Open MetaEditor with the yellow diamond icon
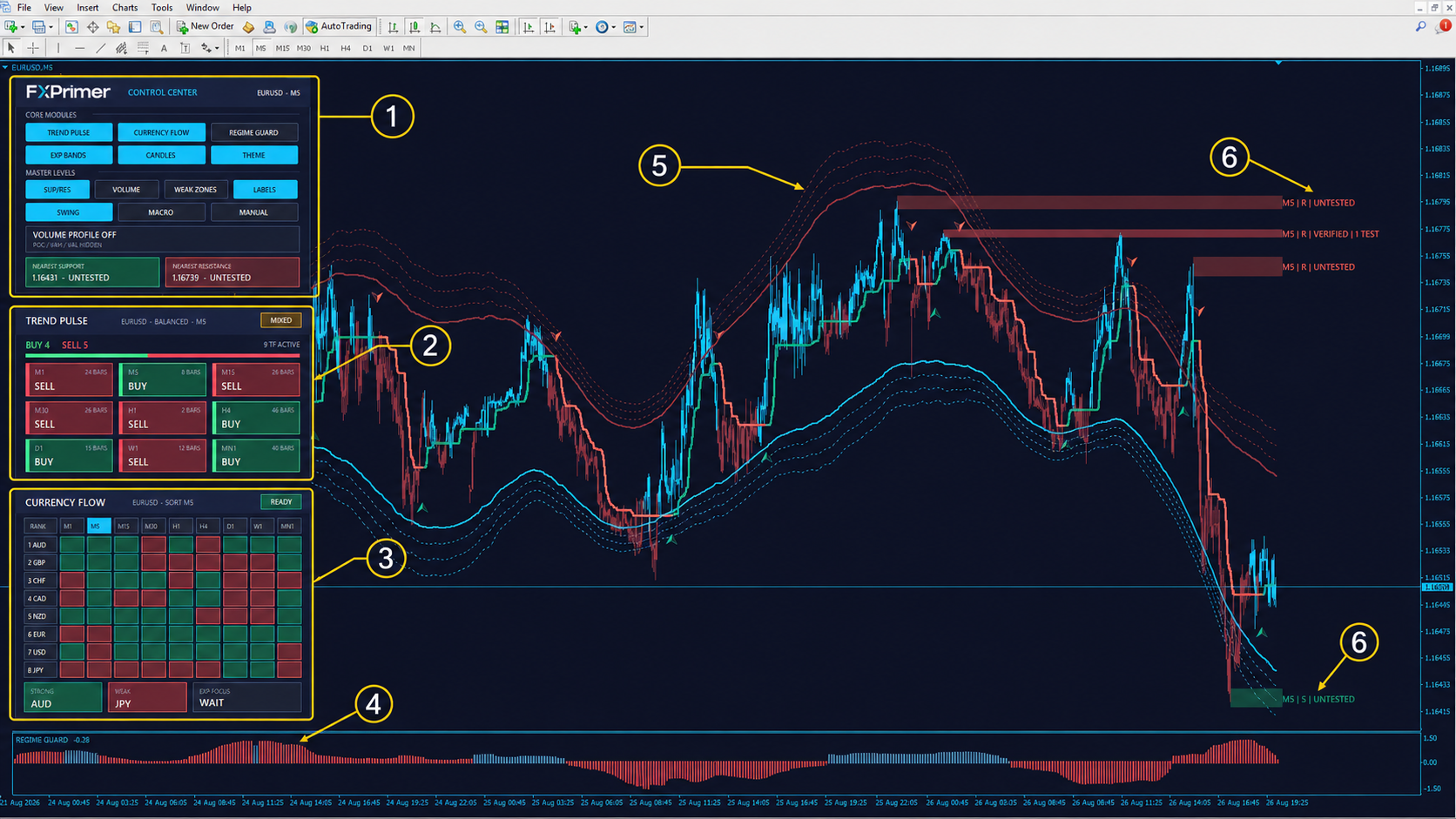Screen dimensions: 1456x819 coord(248,27)
